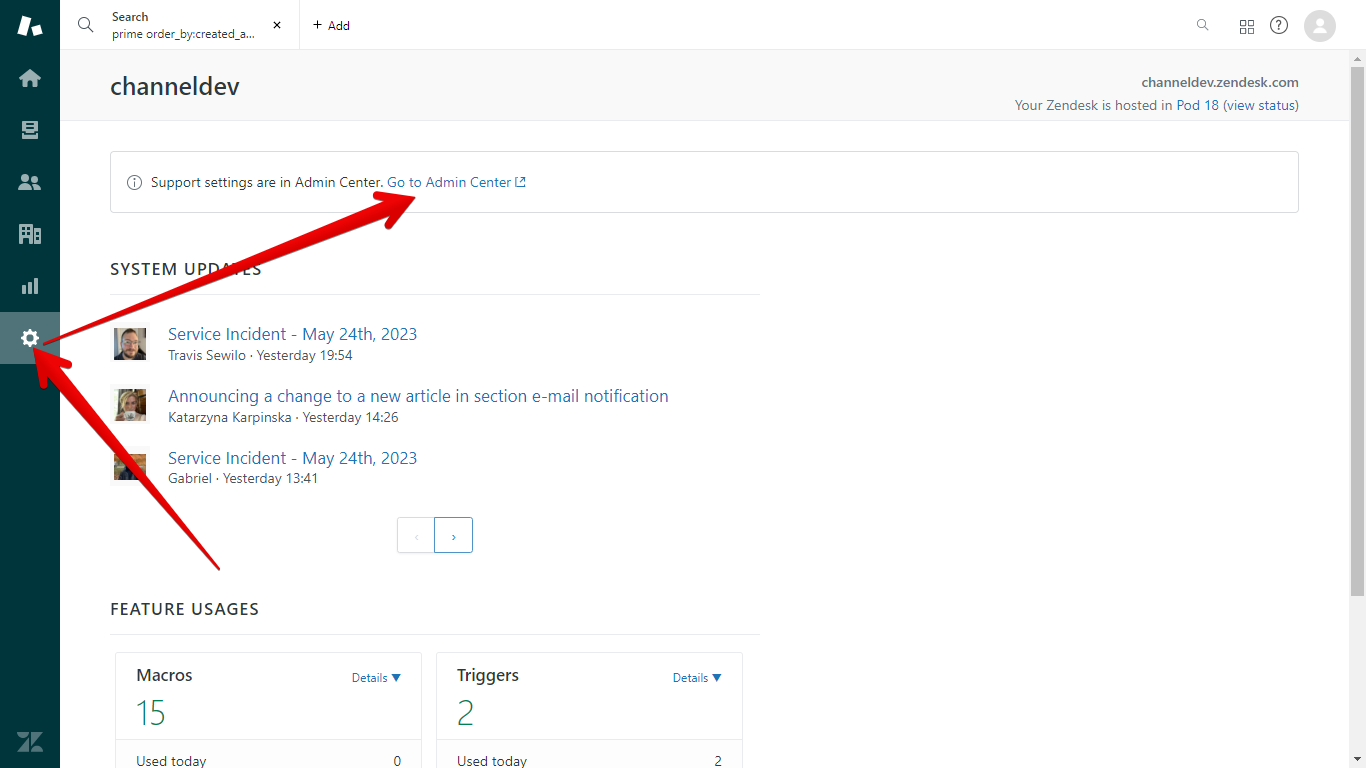Click the Zendesk Z logo at the sidebar bottom
Viewport: 1366px width, 768px height.
30,742
